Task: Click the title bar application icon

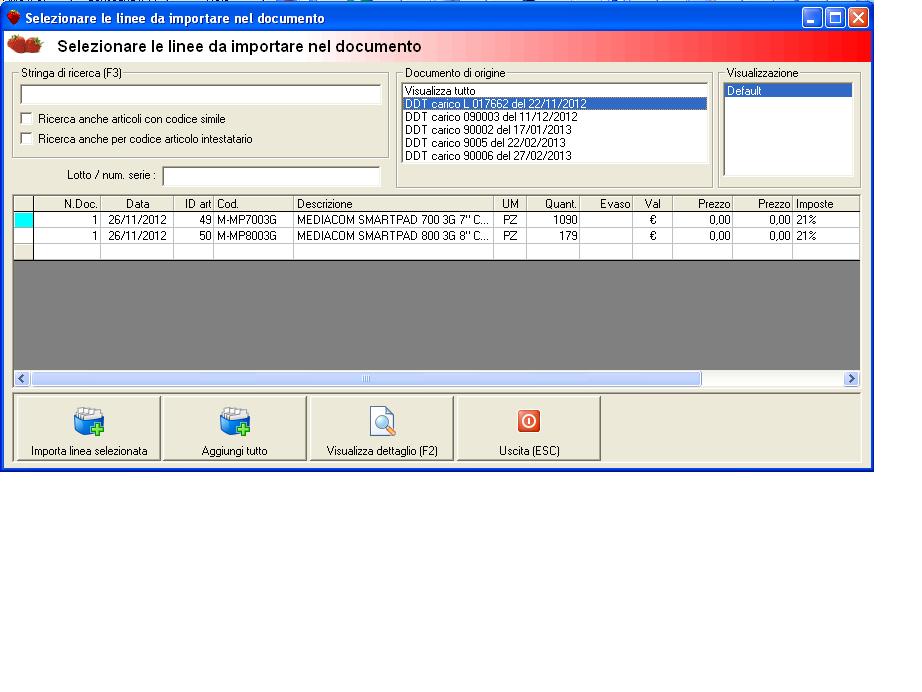Action: click(x=13, y=18)
